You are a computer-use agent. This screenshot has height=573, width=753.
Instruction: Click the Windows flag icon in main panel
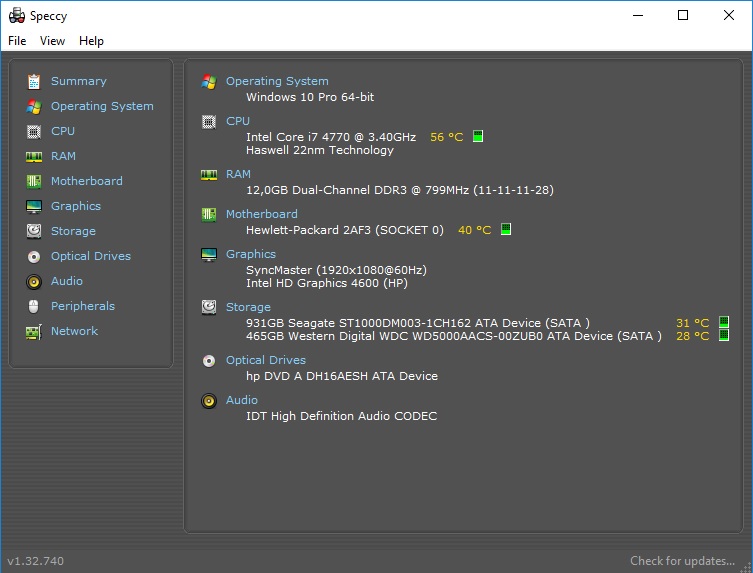click(x=209, y=82)
